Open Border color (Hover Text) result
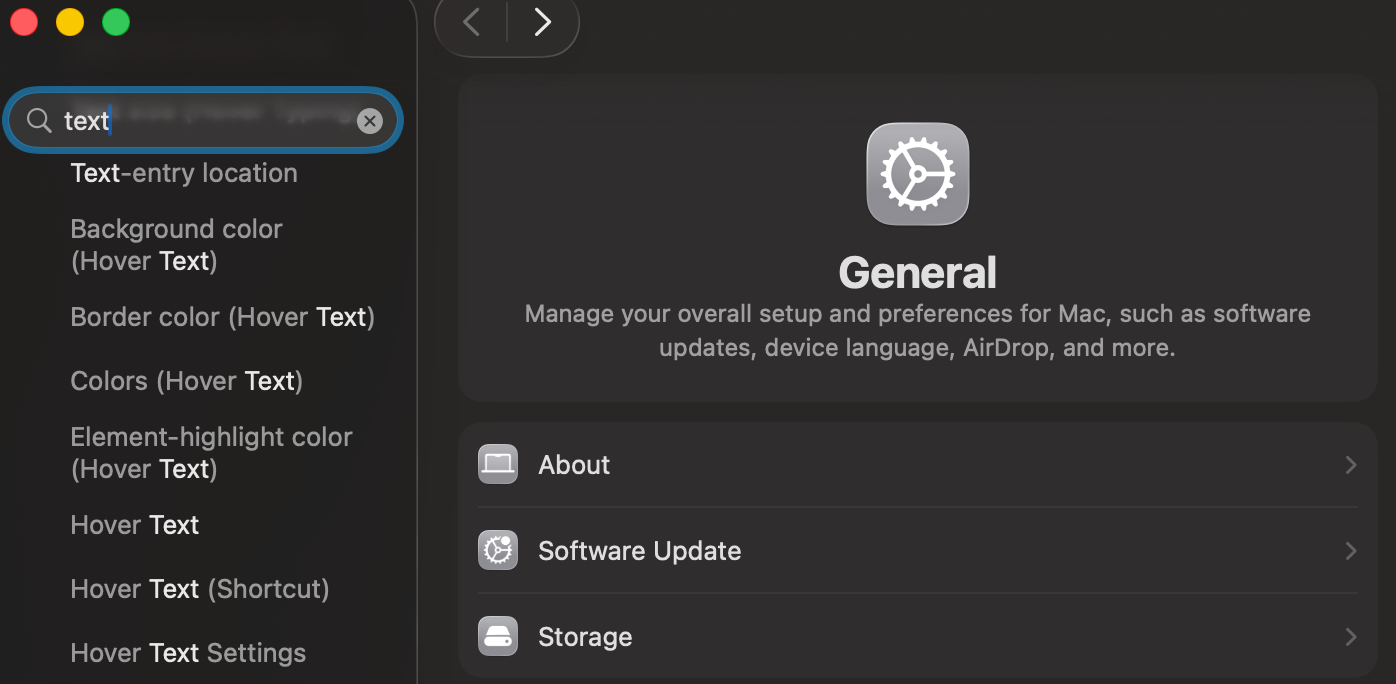1396x684 pixels. coord(222,317)
